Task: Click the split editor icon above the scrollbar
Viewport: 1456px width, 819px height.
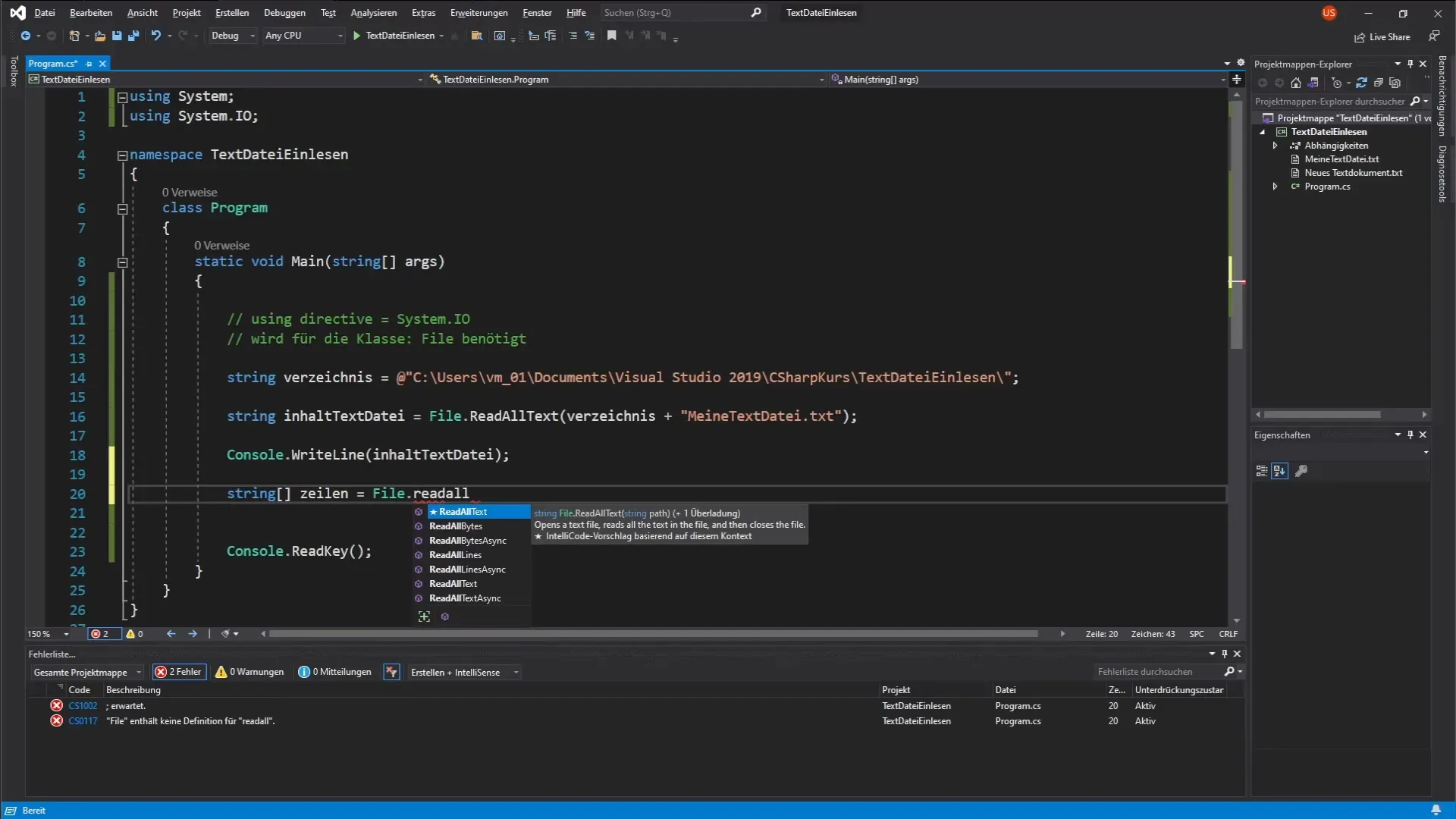Action: (x=1237, y=79)
